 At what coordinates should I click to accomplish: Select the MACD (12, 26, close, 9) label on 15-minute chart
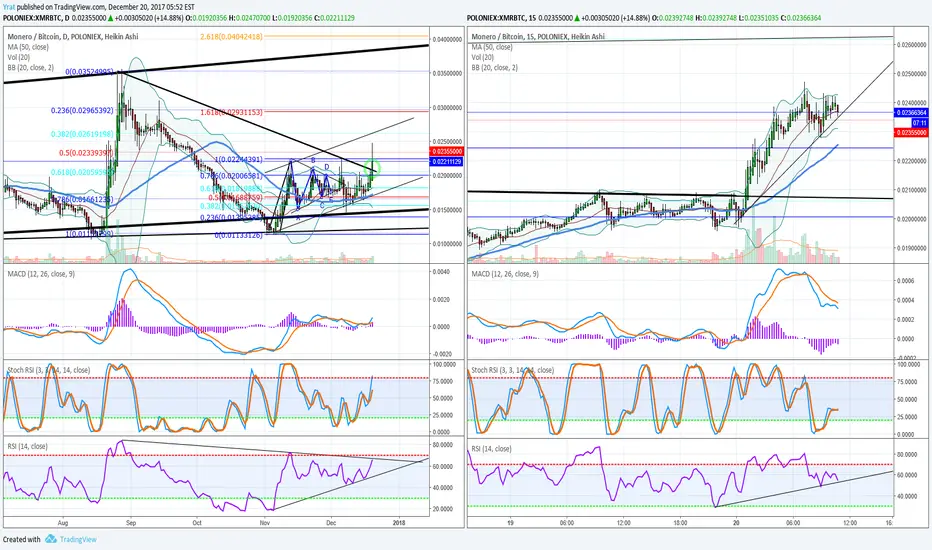click(x=505, y=274)
